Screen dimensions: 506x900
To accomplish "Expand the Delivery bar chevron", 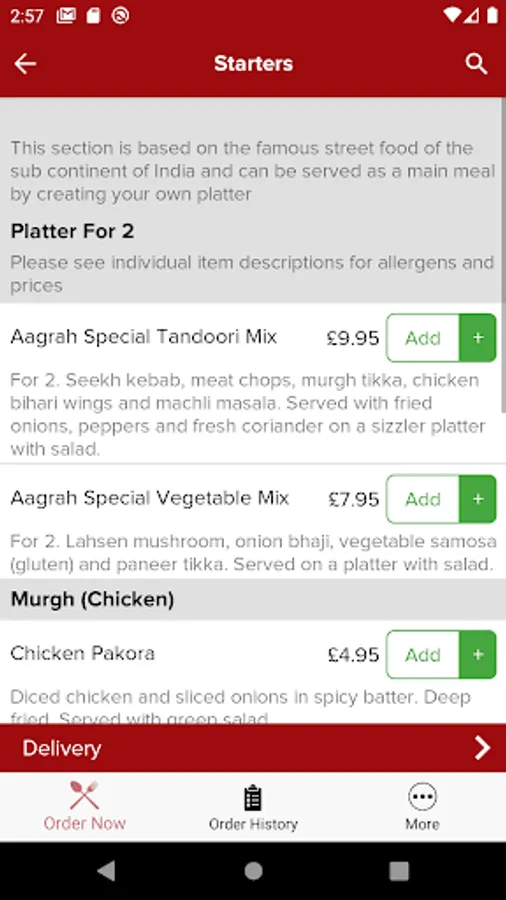I will 482,748.
